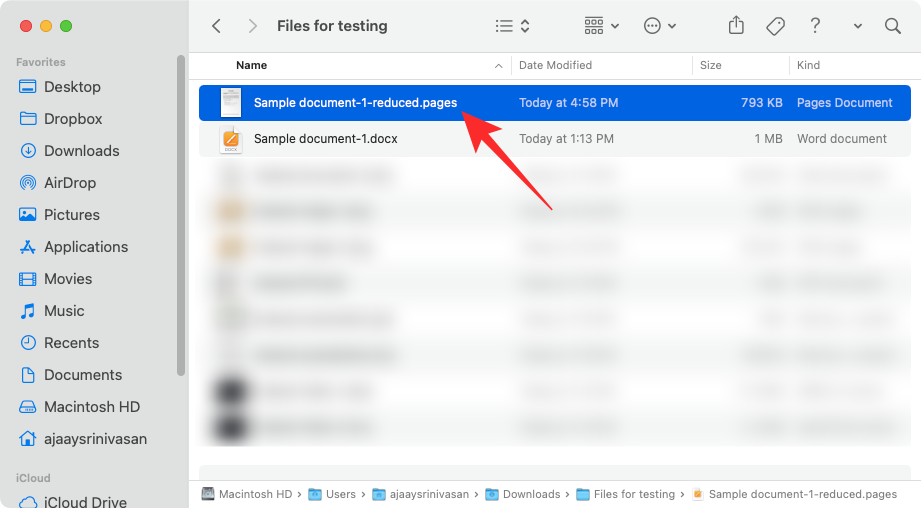Open Desktop in the sidebar
Image resolution: width=921 pixels, height=508 pixels.
coord(59,87)
